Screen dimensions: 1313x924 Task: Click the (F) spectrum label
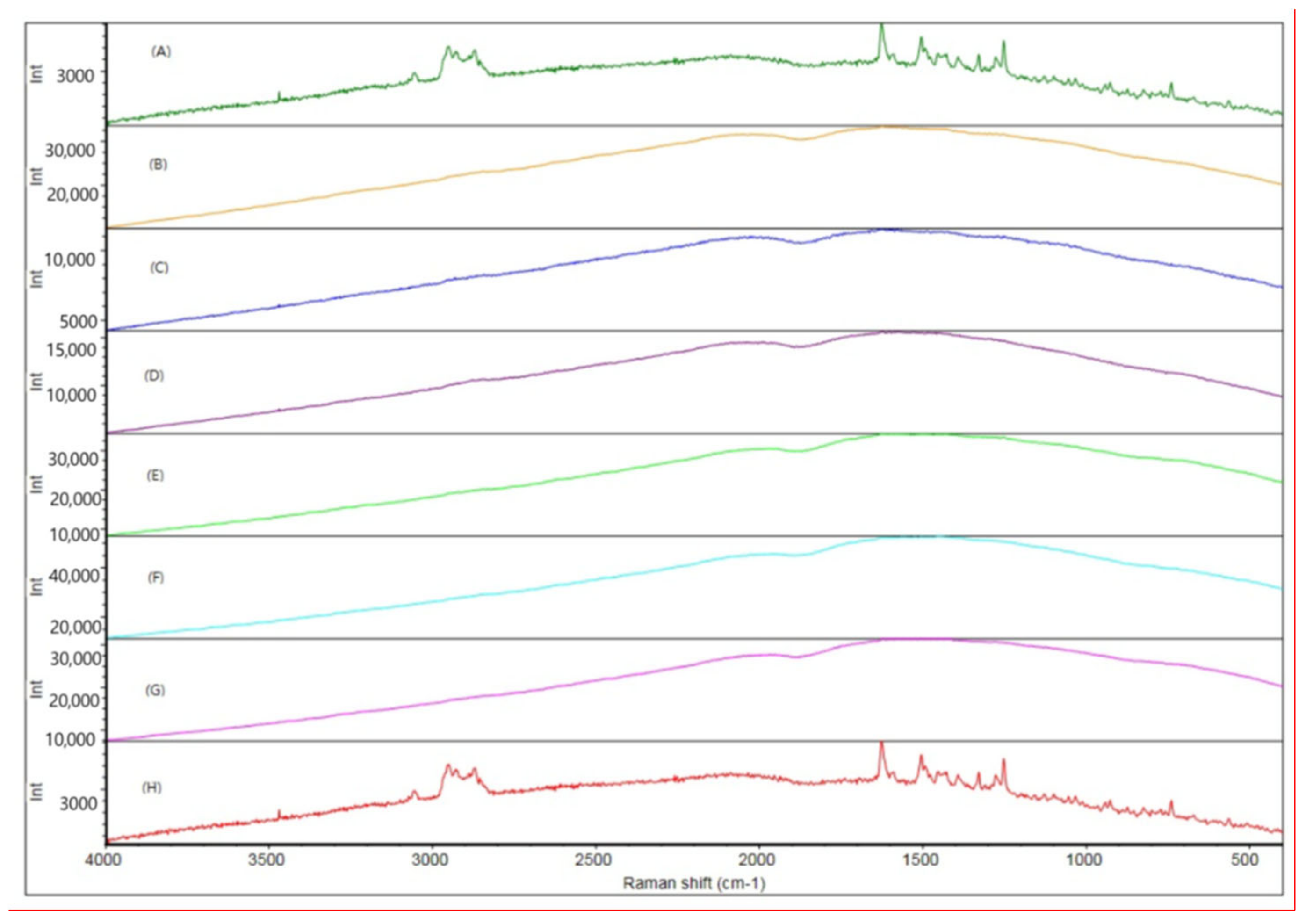156,577
